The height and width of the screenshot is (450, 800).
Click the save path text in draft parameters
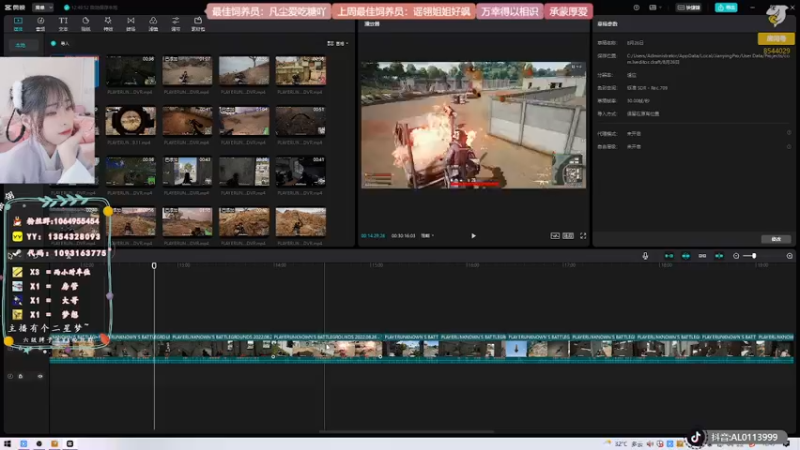point(708,59)
